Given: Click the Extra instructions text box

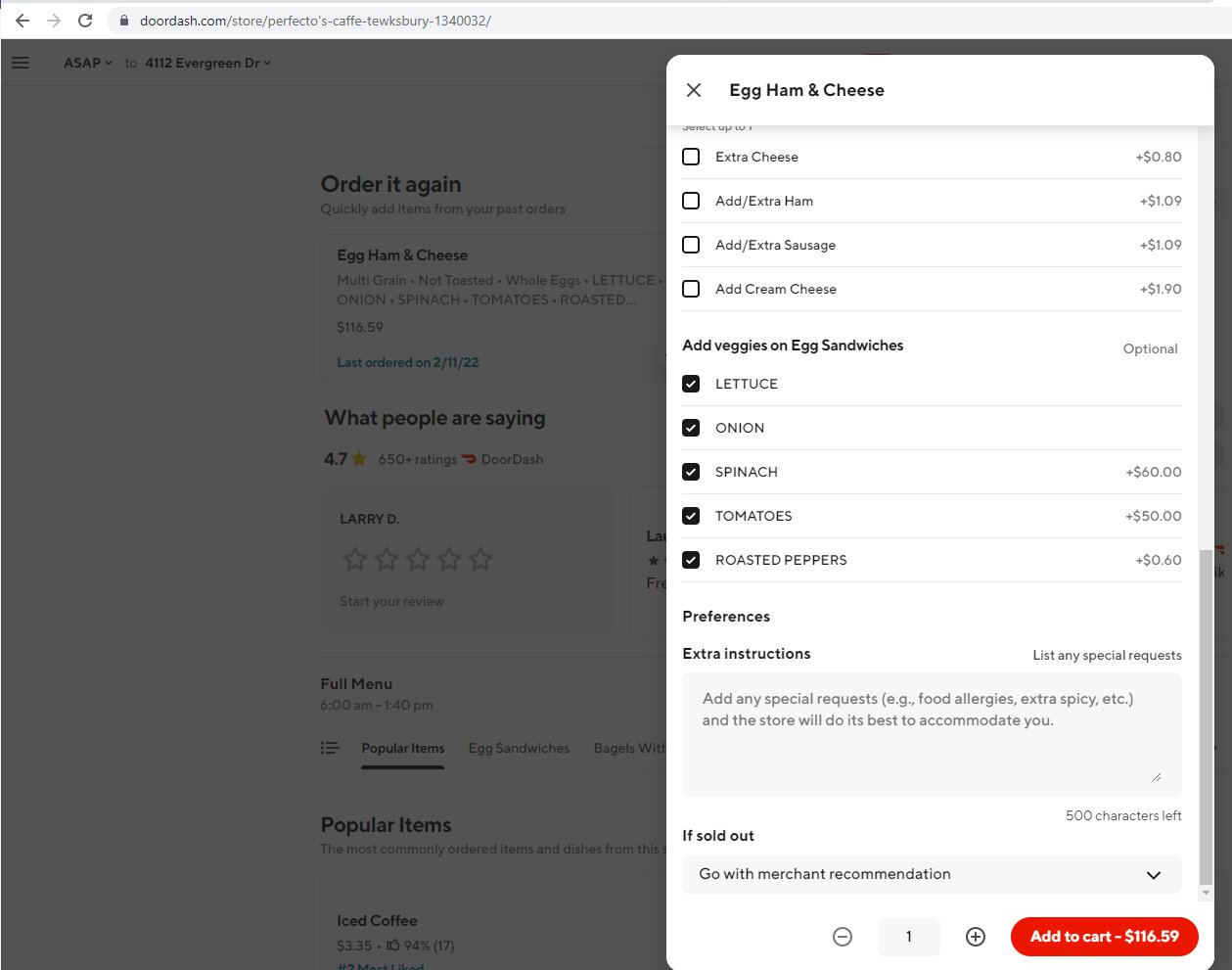Looking at the screenshot, I should [931, 734].
